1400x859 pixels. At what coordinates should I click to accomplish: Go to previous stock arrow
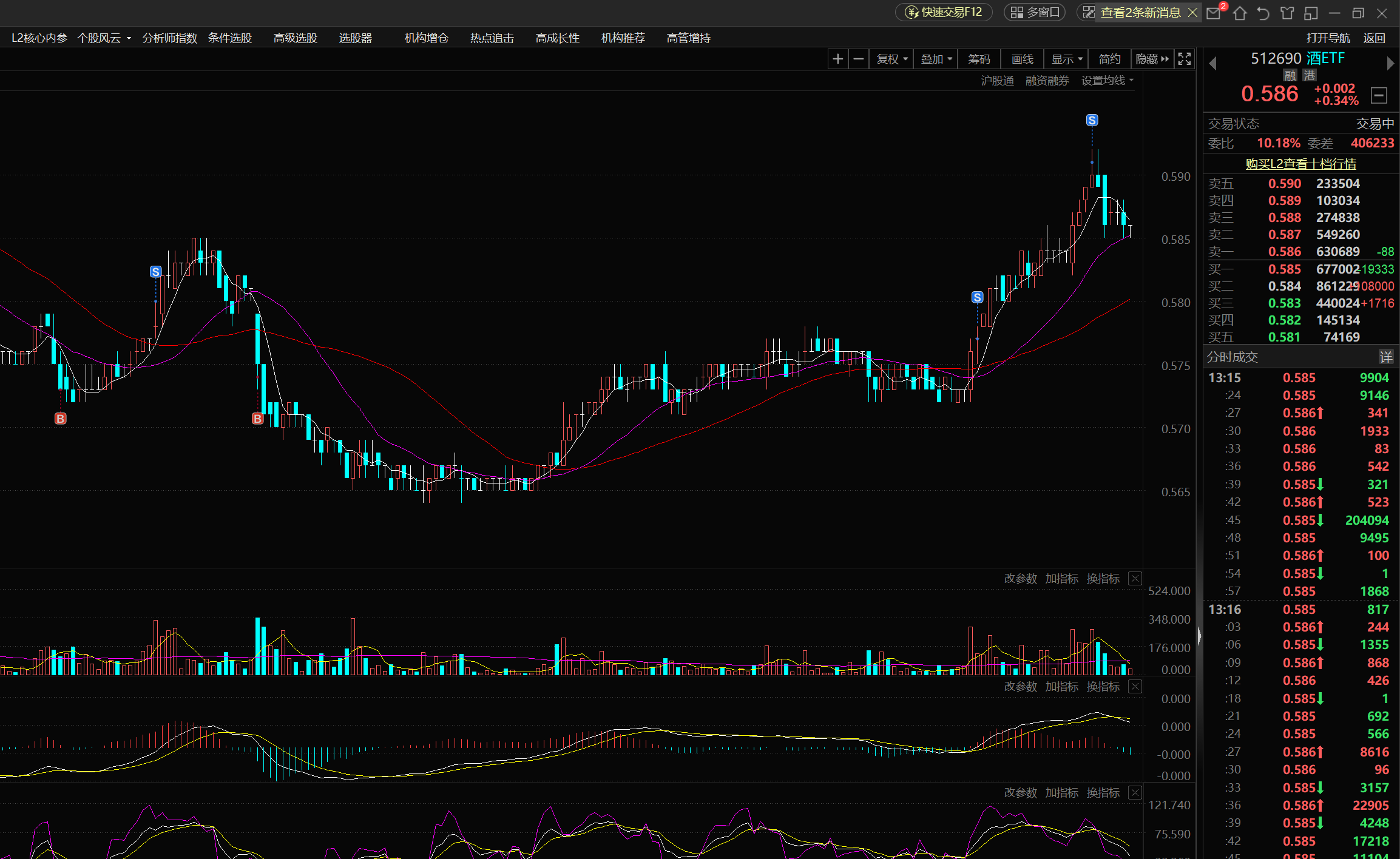(x=1212, y=63)
